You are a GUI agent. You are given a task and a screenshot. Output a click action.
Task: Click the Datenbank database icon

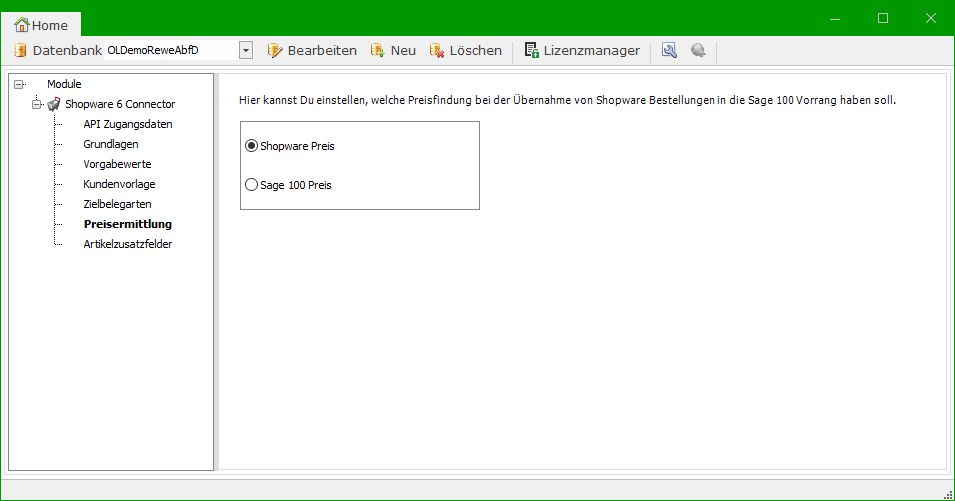pos(20,50)
